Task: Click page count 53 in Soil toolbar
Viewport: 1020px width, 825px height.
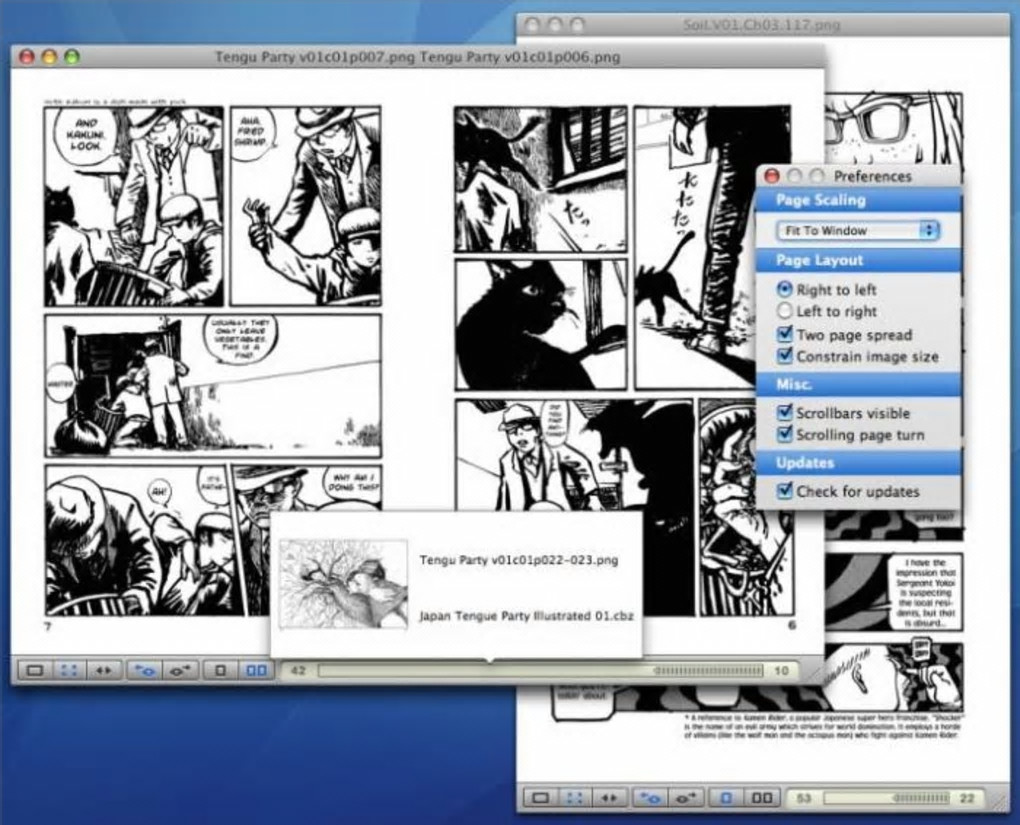Action: 804,798
